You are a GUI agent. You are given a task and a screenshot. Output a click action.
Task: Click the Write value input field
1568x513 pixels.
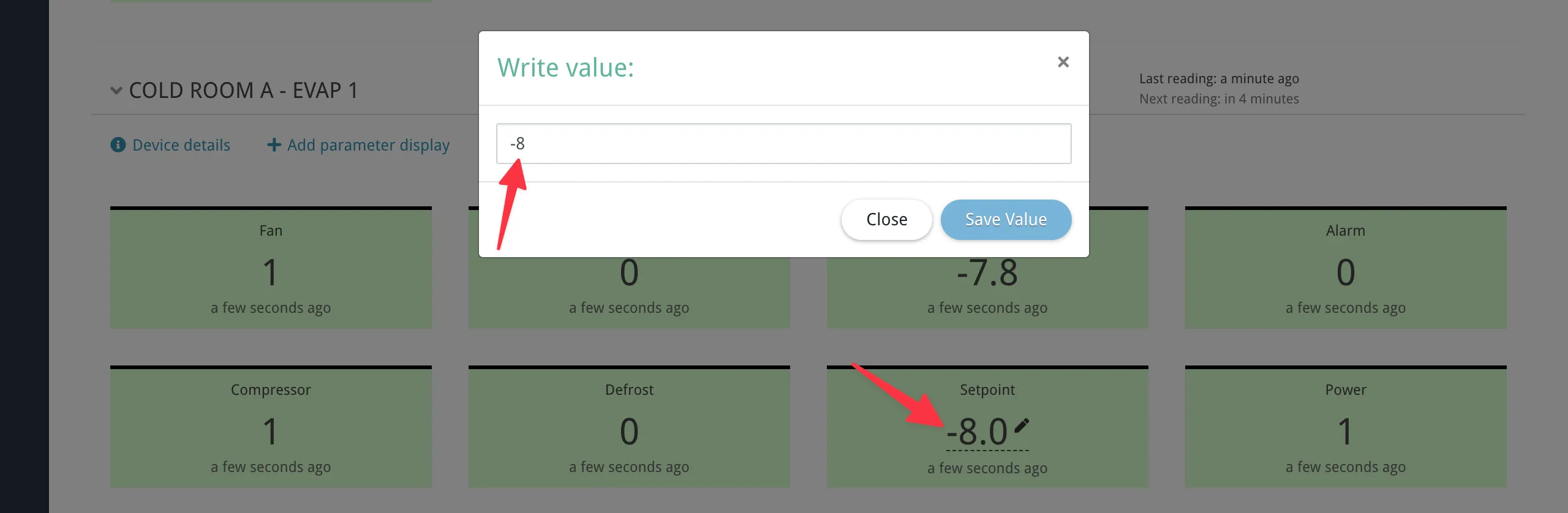click(783, 143)
